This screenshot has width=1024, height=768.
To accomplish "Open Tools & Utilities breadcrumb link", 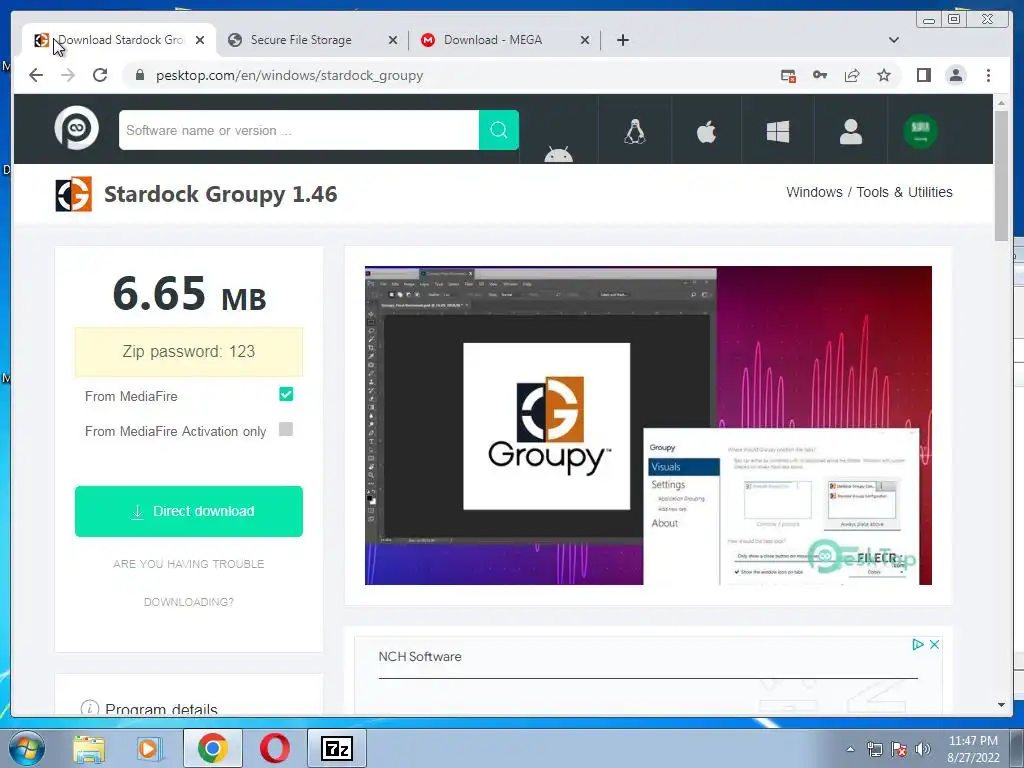I will pyautogui.click(x=904, y=192).
